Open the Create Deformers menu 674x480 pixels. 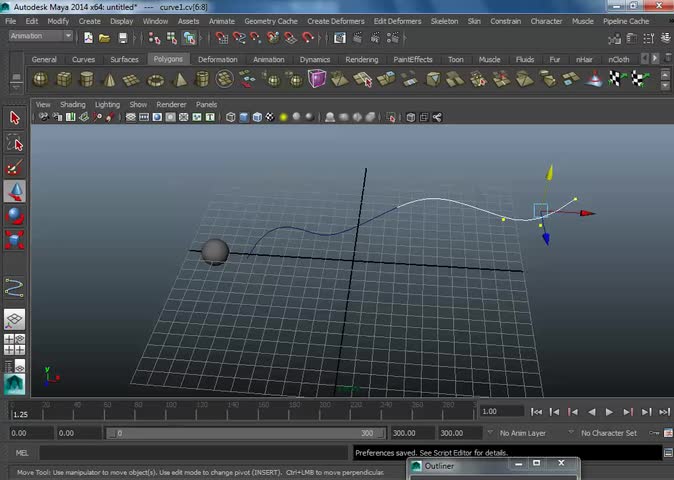click(x=337, y=21)
